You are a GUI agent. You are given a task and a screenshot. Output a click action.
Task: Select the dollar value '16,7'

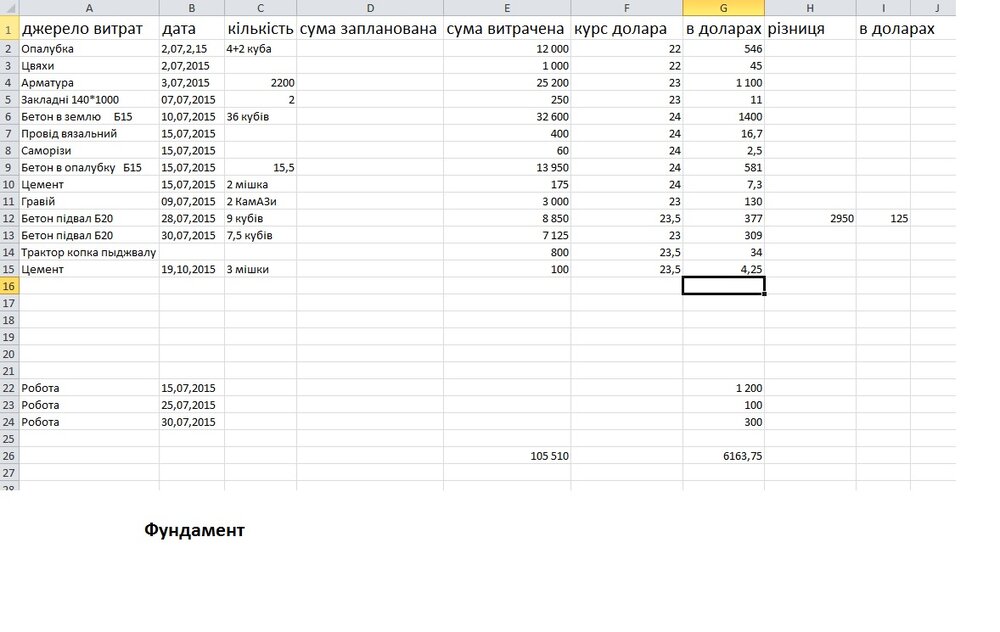pyautogui.click(x=723, y=134)
